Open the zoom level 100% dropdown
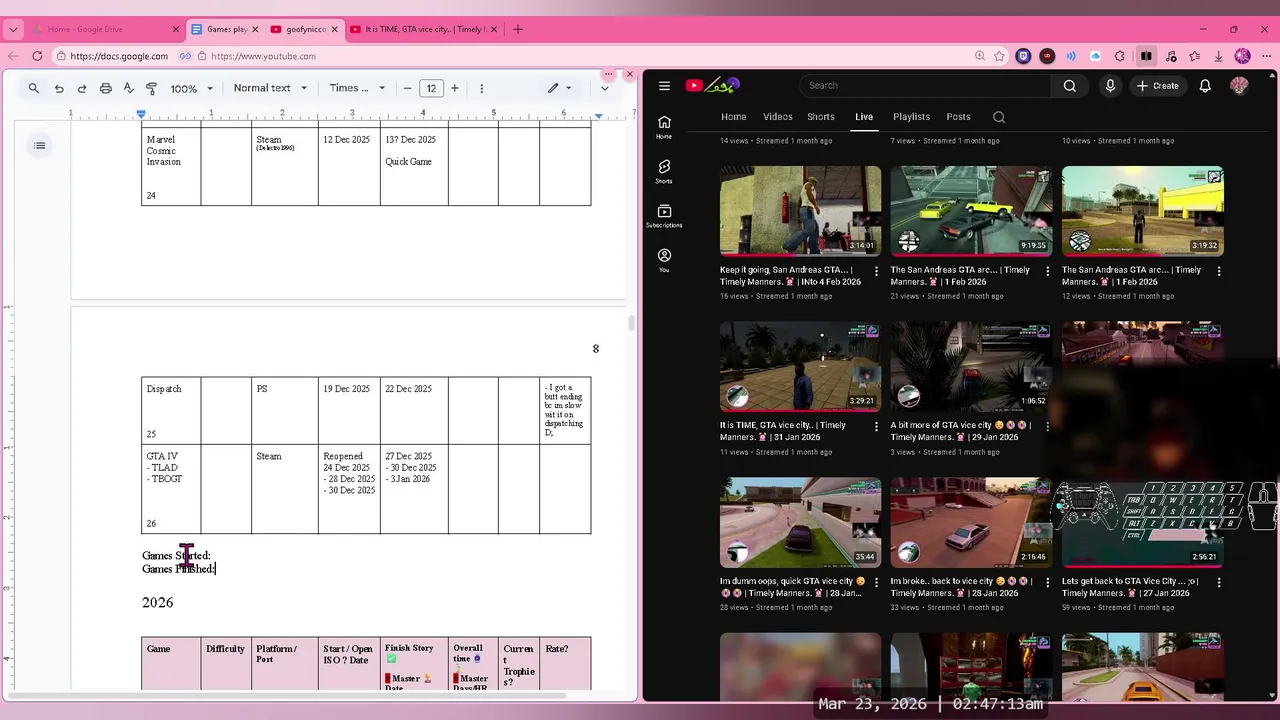Viewport: 1280px width, 720px height. coord(190,88)
